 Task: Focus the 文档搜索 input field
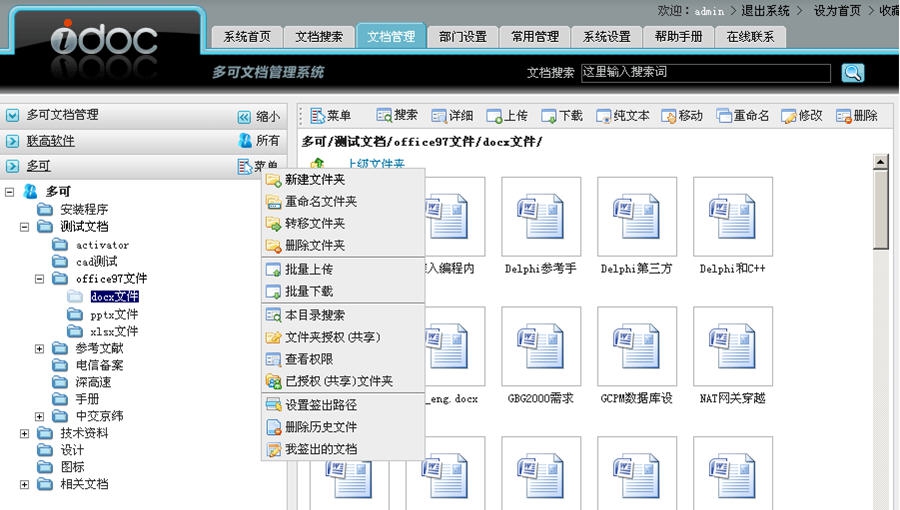[705, 73]
